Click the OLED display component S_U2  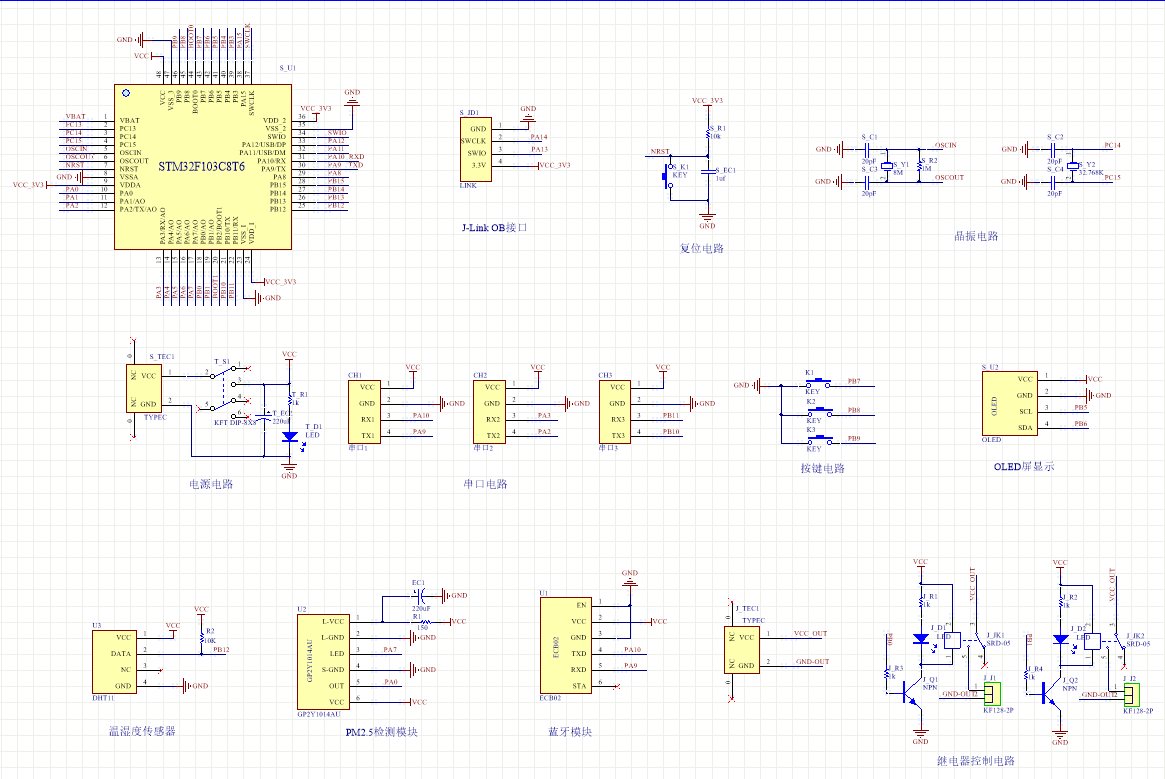[1010, 403]
